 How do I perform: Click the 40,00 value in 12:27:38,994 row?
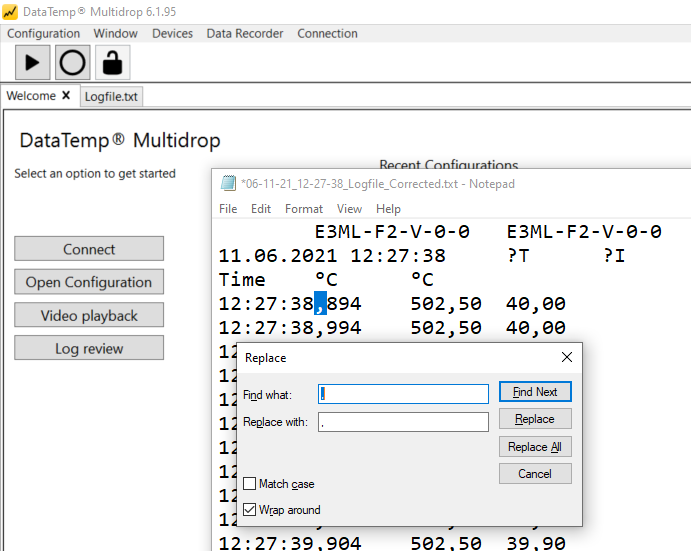[536, 328]
